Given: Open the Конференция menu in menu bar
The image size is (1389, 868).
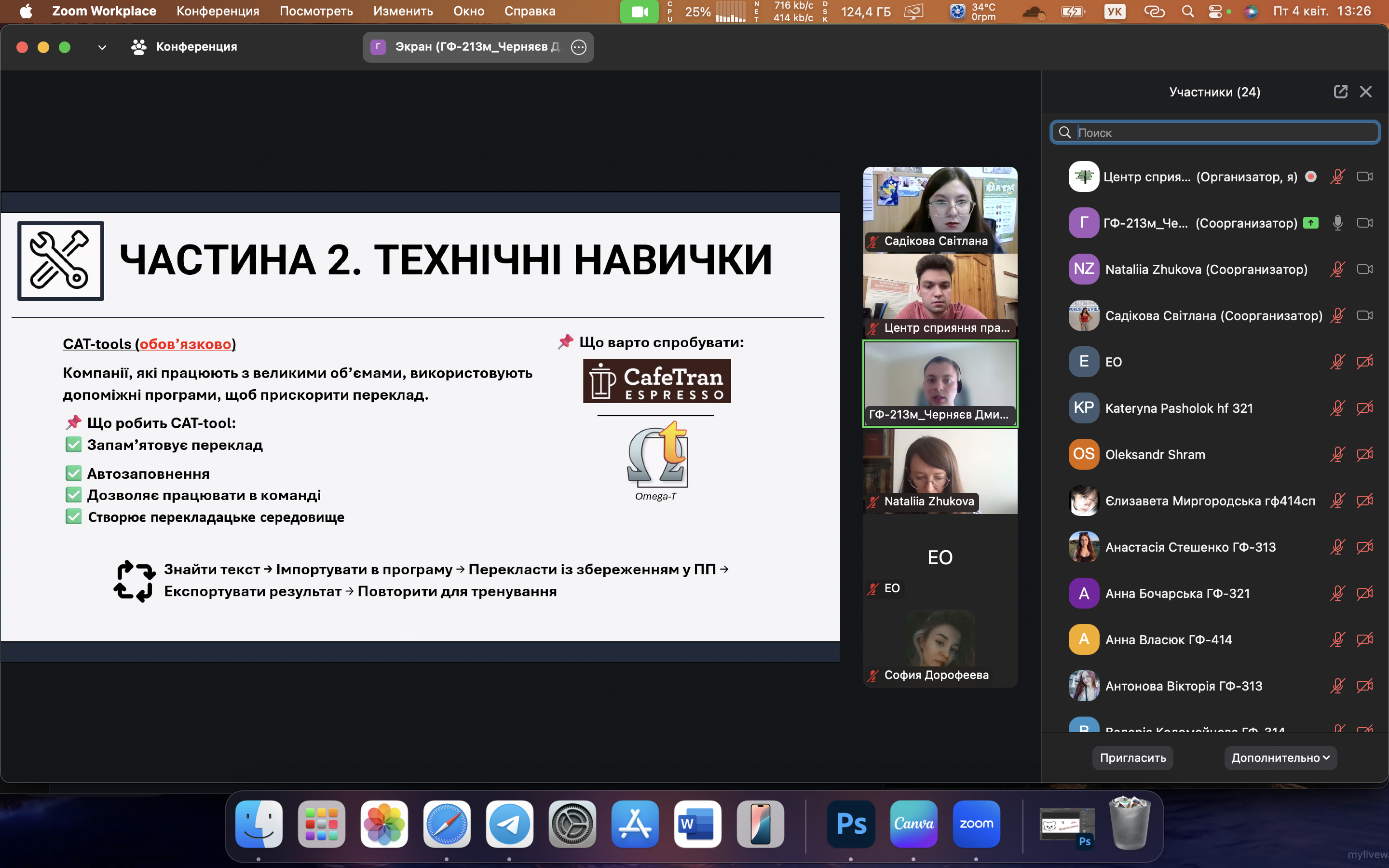Looking at the screenshot, I should click(x=218, y=12).
